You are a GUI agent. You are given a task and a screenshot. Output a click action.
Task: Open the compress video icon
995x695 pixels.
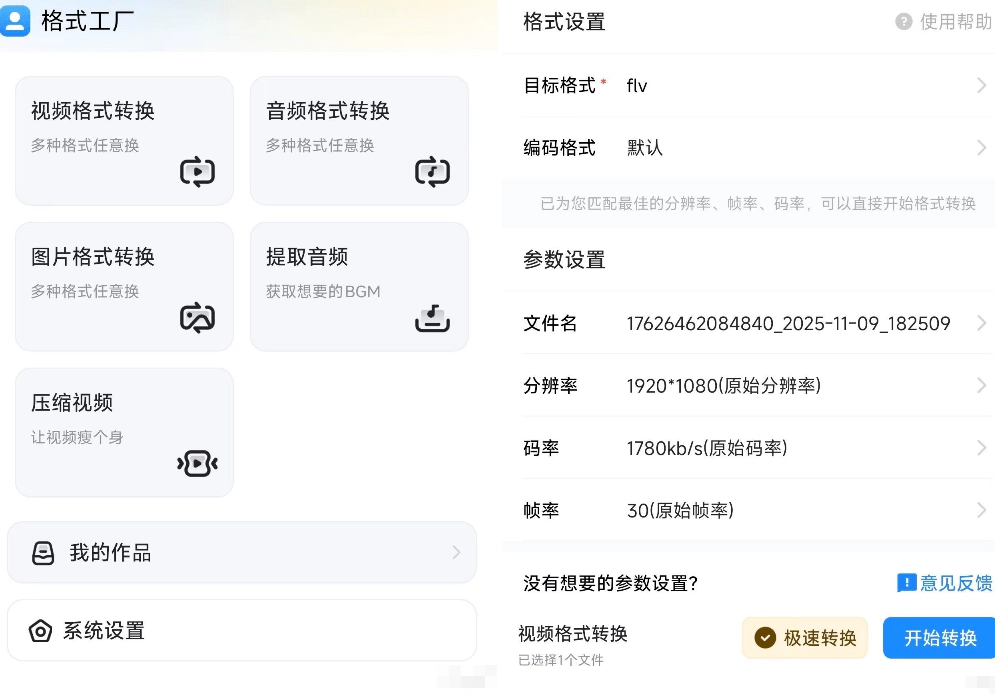[x=197, y=463]
